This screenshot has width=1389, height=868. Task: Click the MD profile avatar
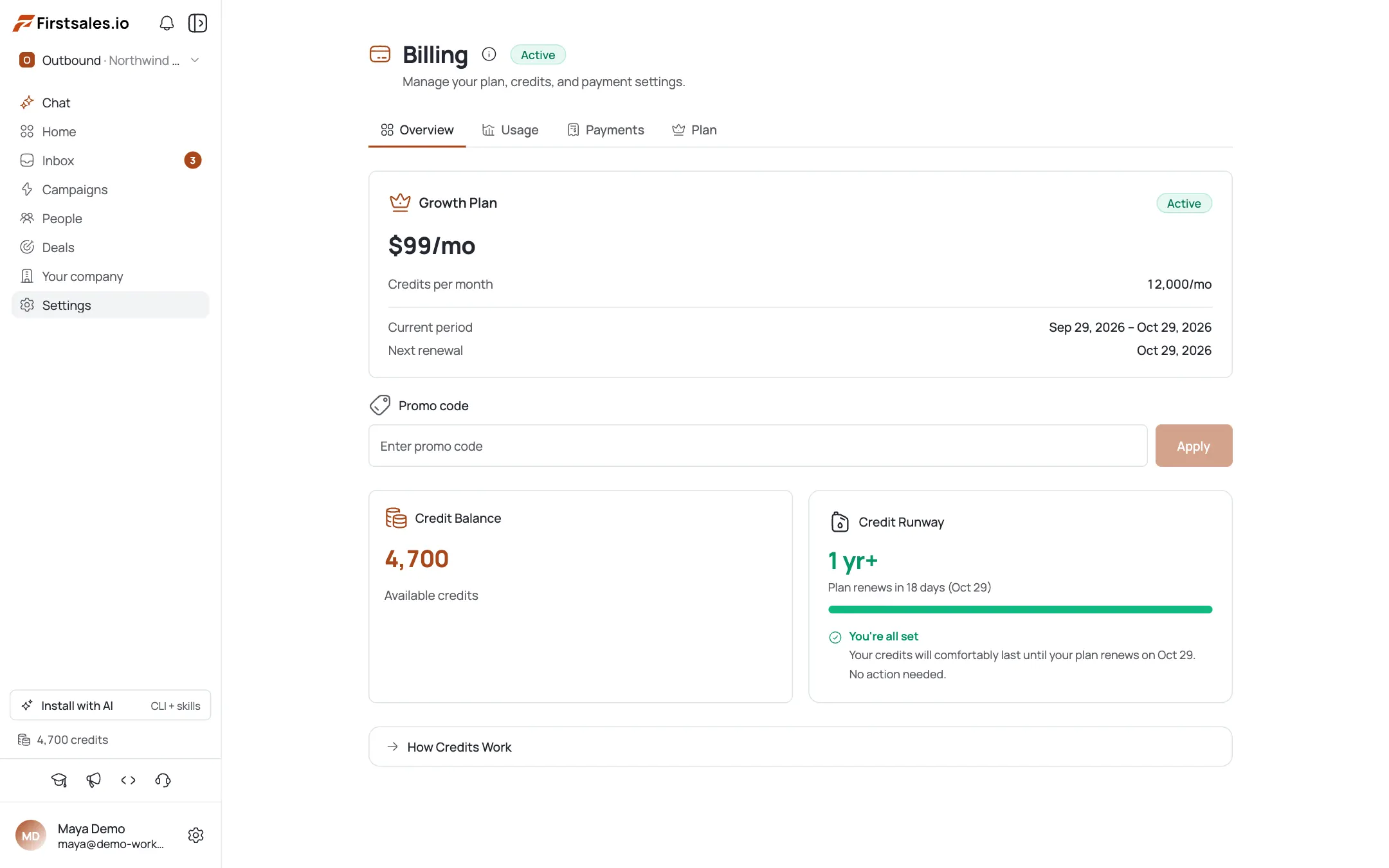[31, 835]
